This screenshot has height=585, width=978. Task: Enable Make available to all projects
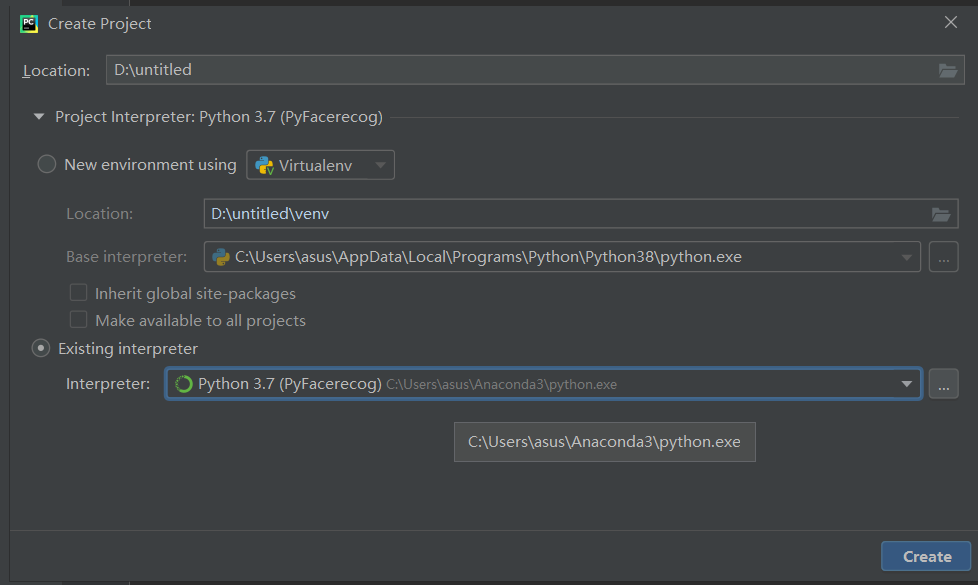[78, 320]
